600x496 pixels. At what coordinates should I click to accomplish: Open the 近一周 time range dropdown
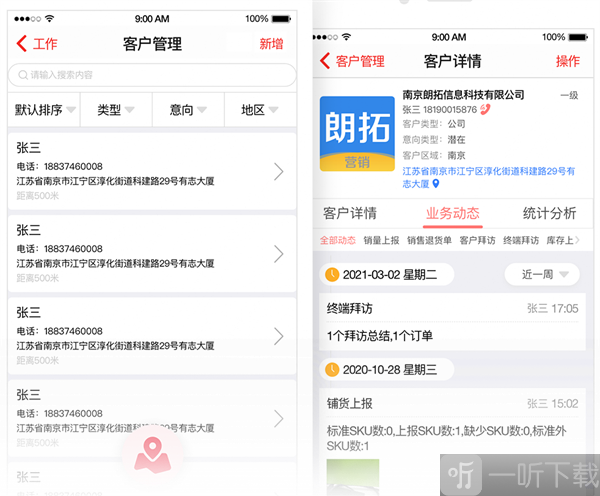542,274
